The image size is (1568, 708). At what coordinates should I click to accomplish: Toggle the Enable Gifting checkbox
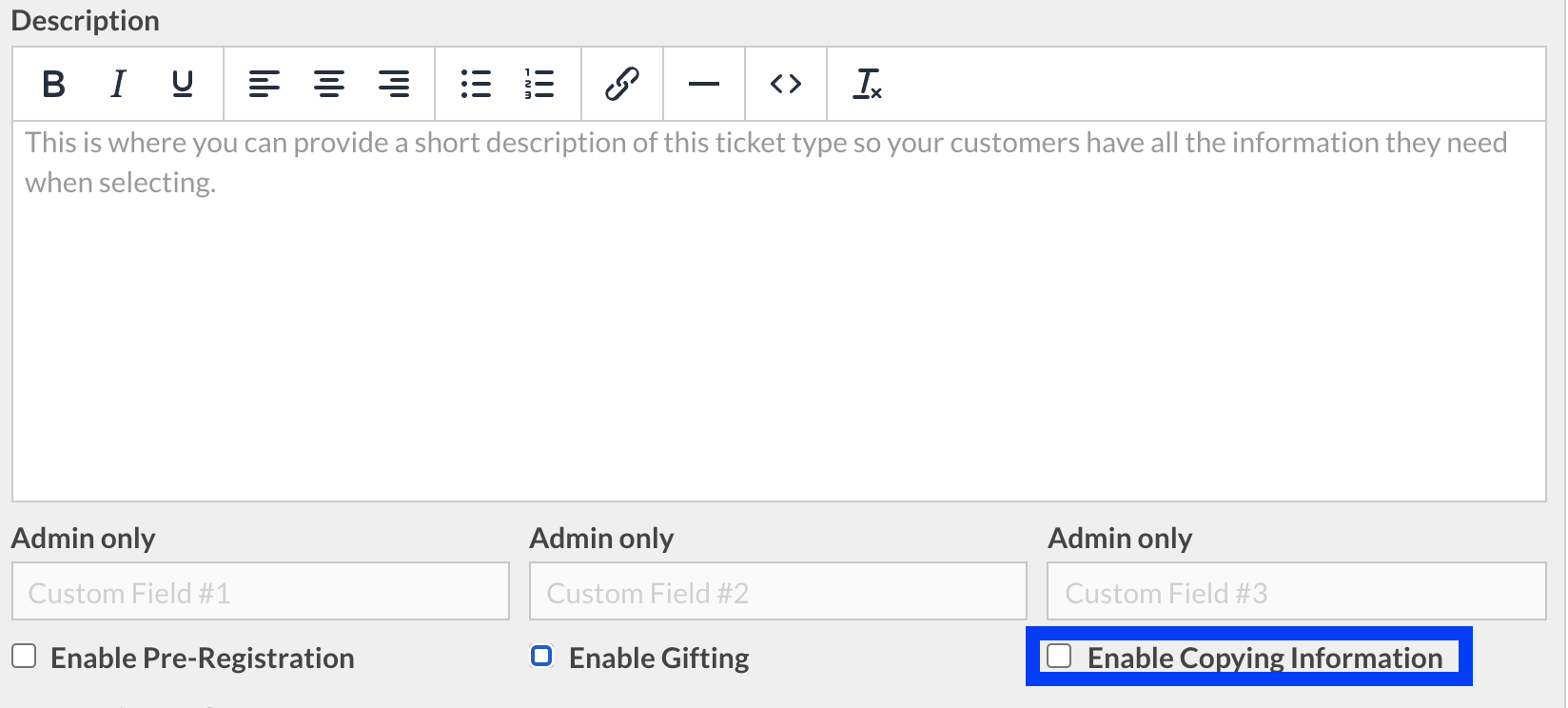[541, 656]
